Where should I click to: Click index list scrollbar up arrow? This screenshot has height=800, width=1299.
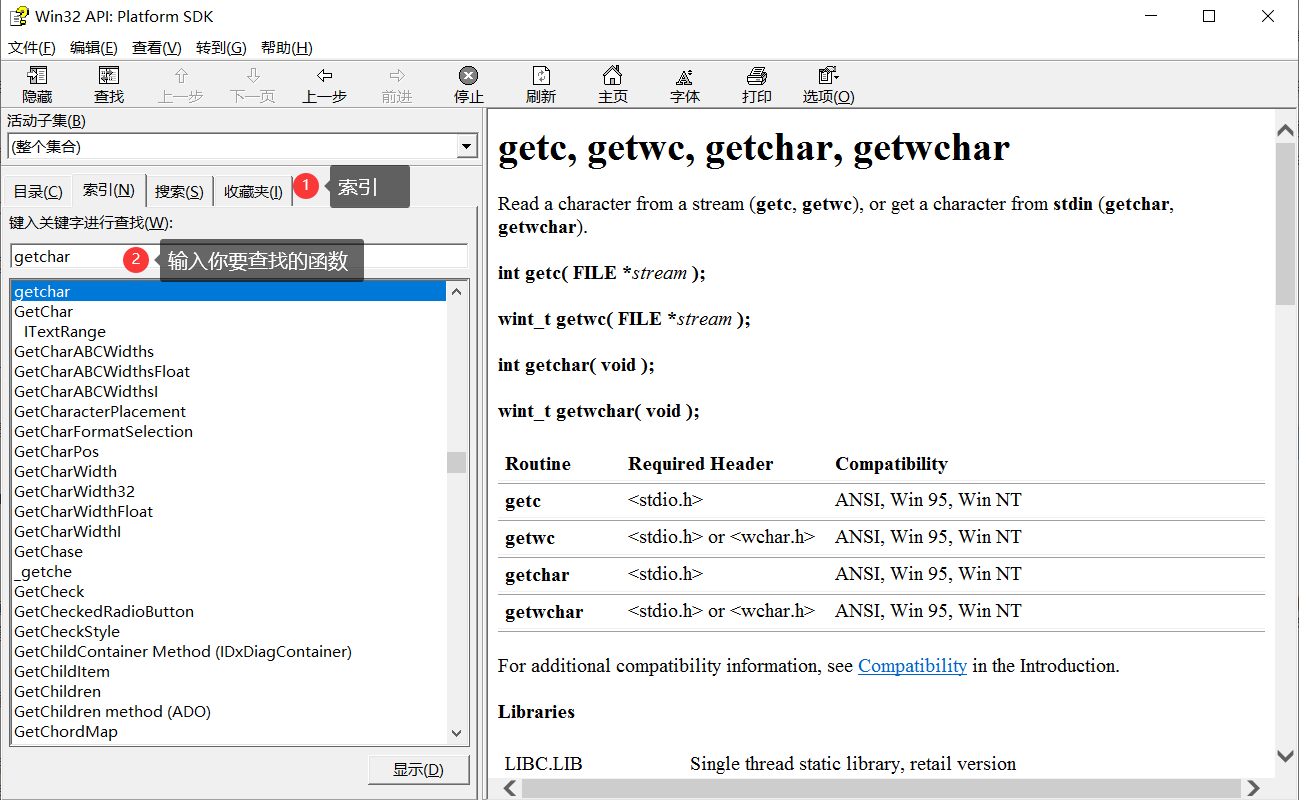coord(457,291)
